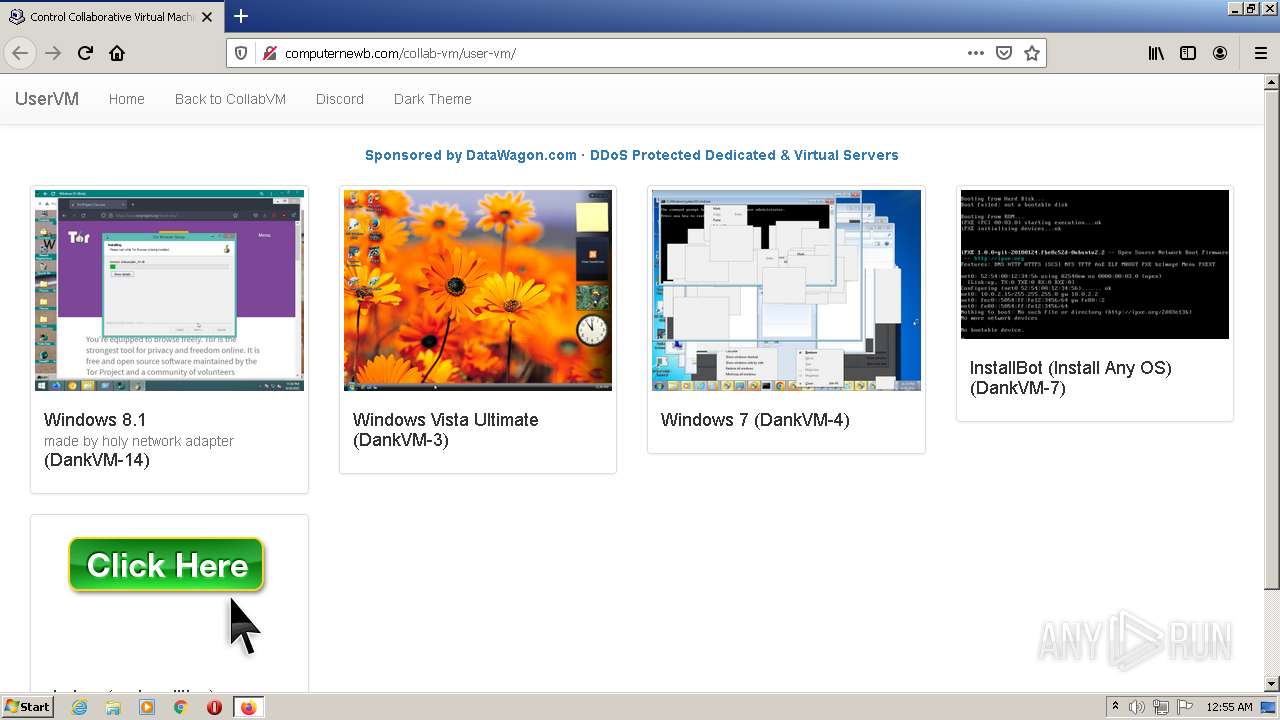The width and height of the screenshot is (1280, 720).
Task: Open Action Center flag icon
Action: pyautogui.click(x=1186, y=707)
